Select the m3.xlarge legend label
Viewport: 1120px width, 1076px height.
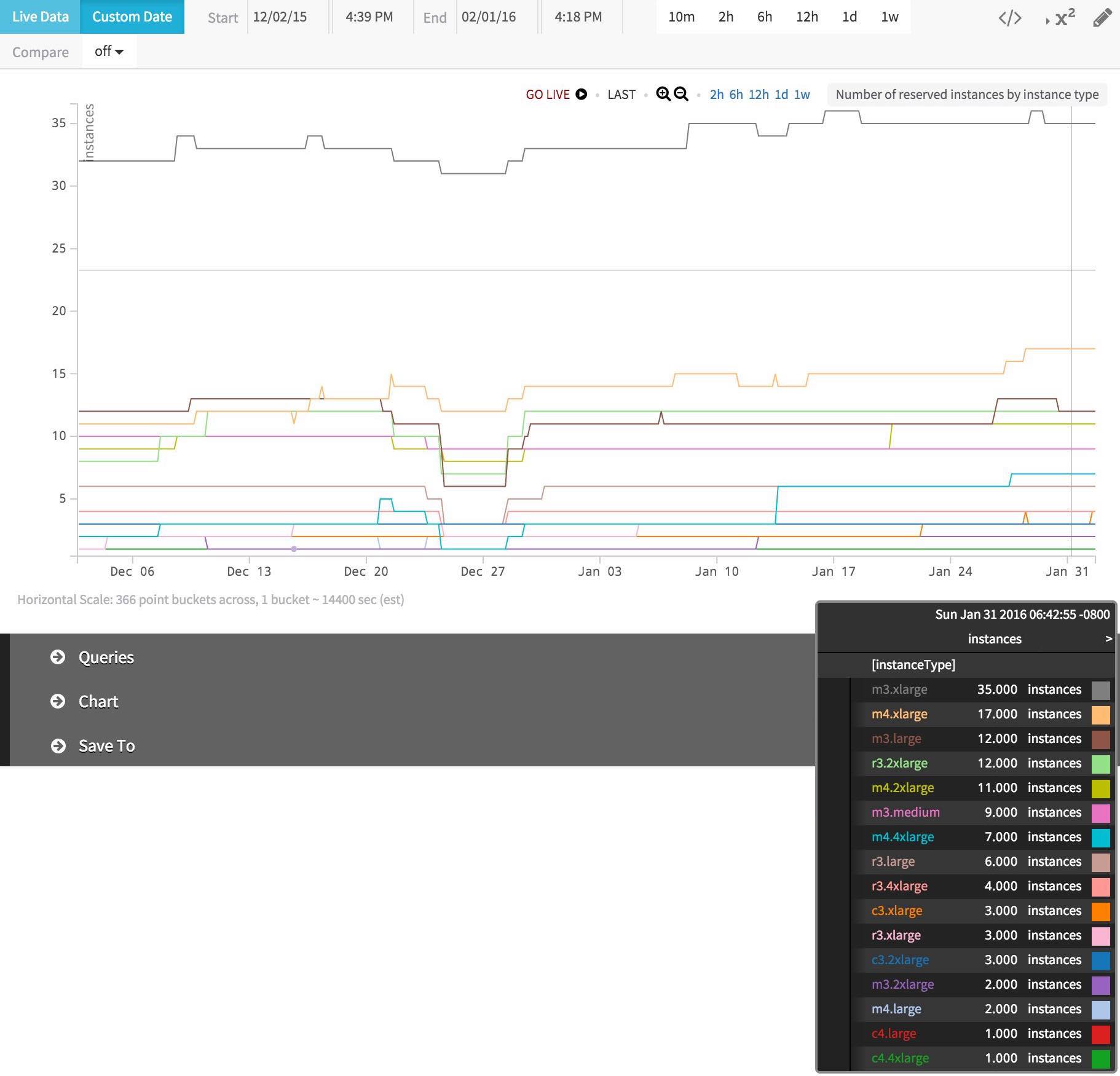click(899, 689)
